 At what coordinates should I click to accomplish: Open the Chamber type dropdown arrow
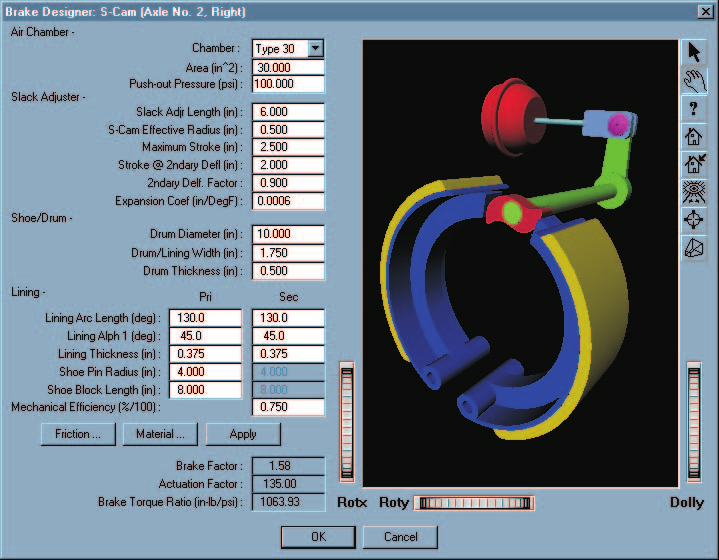(315, 49)
